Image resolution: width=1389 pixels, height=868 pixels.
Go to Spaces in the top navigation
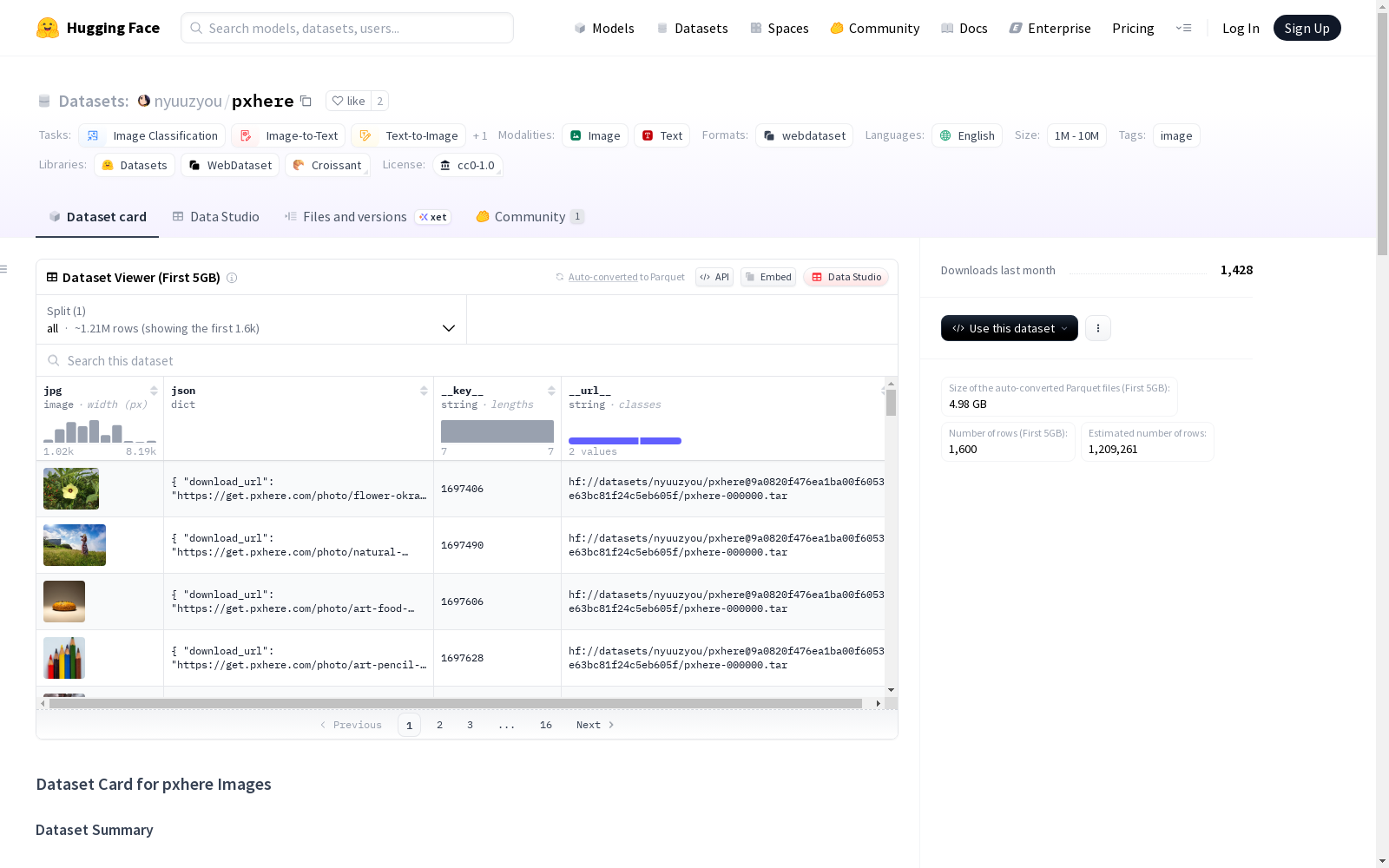tap(780, 28)
